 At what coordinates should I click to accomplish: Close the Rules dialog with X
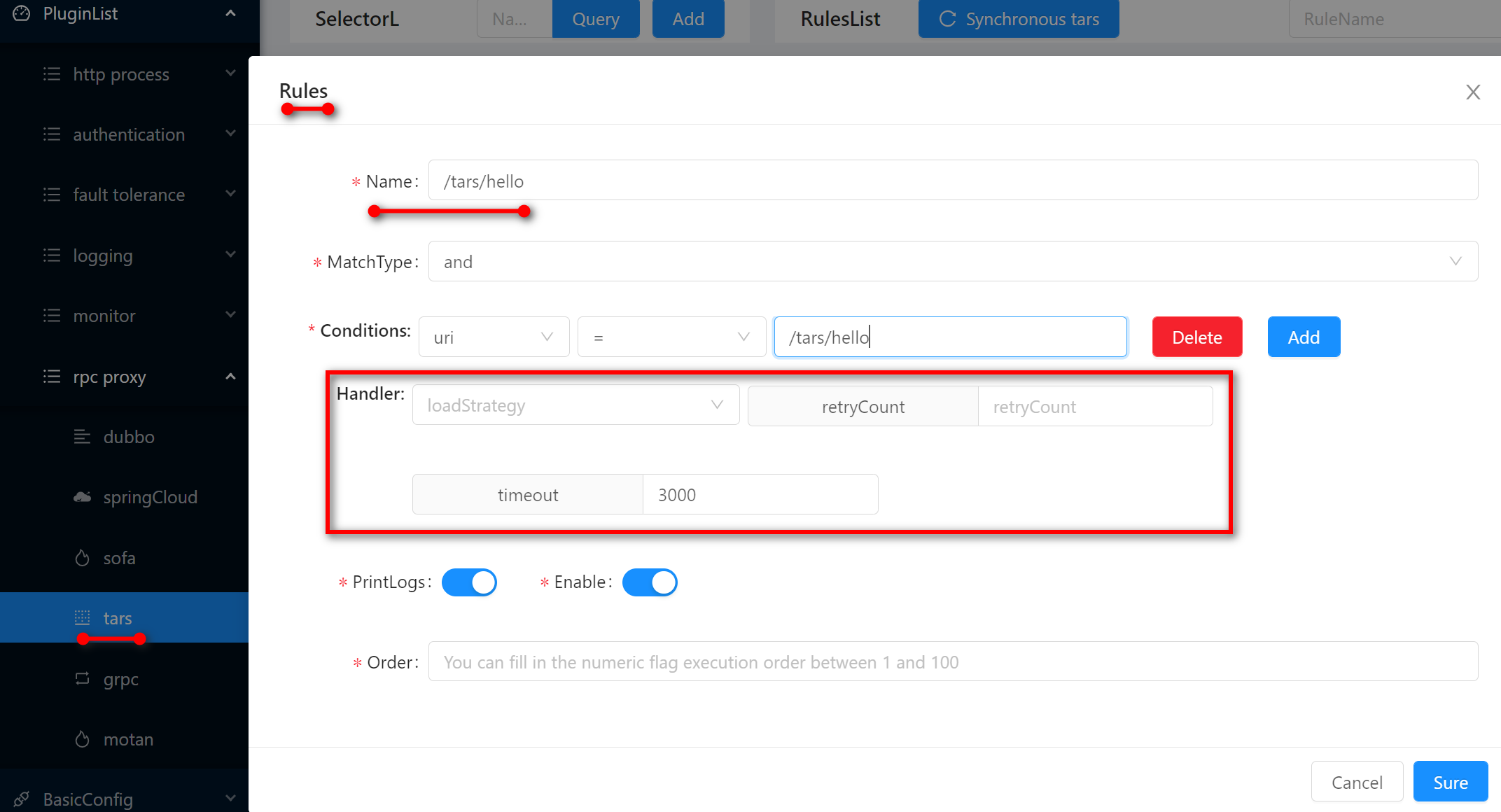[1472, 92]
